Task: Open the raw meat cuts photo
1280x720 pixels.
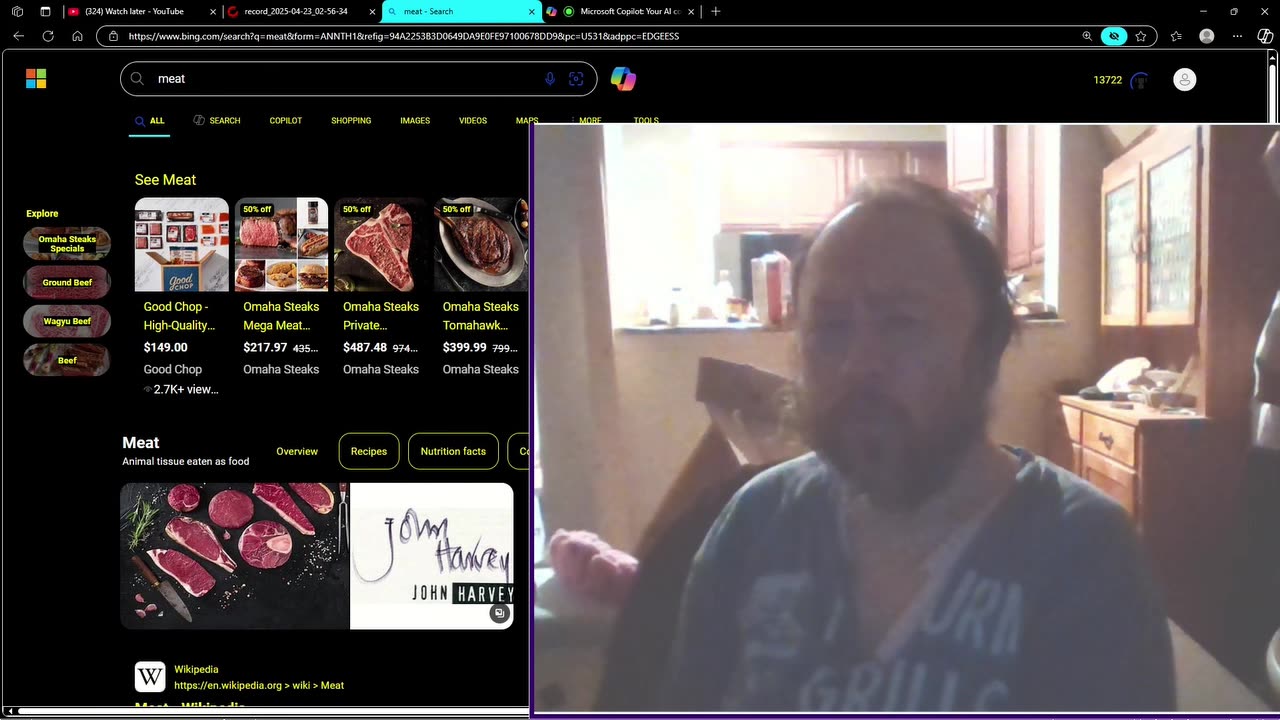Action: (235, 556)
